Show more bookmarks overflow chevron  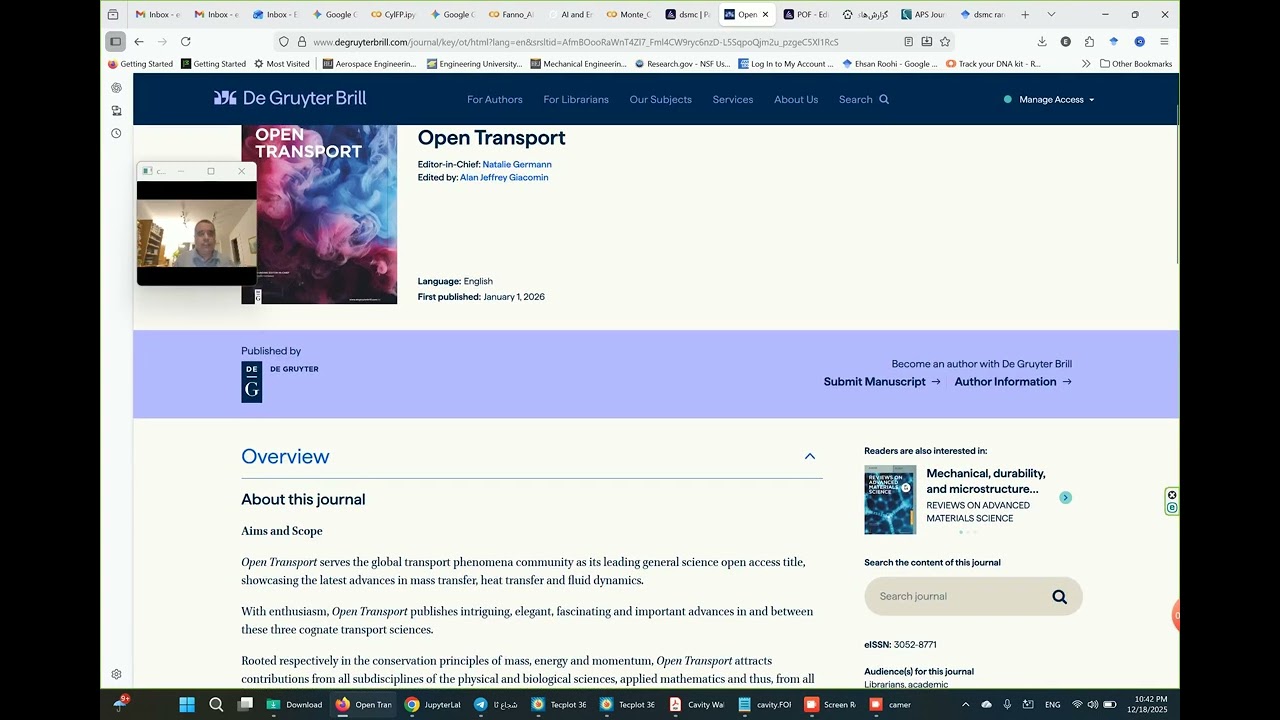coord(1086,64)
